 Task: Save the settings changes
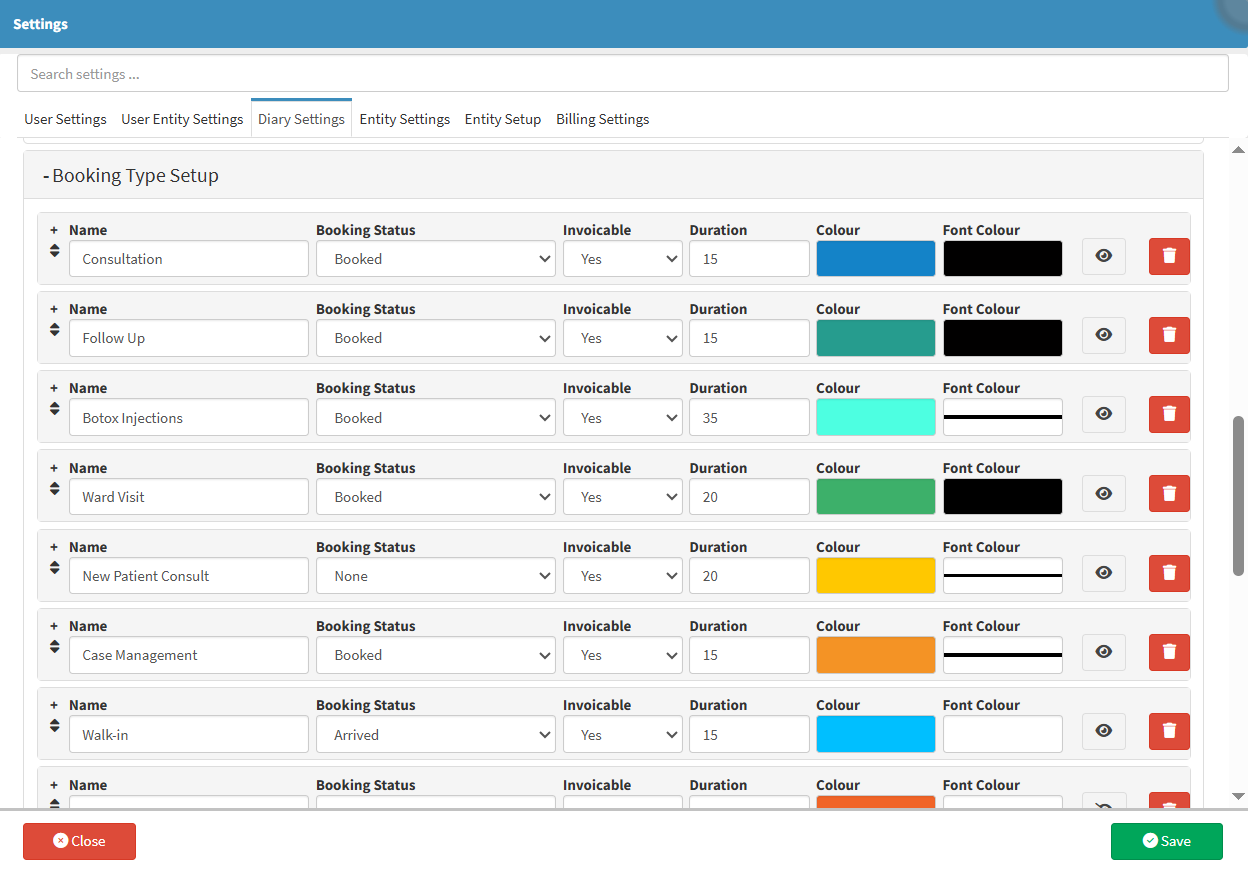1166,841
